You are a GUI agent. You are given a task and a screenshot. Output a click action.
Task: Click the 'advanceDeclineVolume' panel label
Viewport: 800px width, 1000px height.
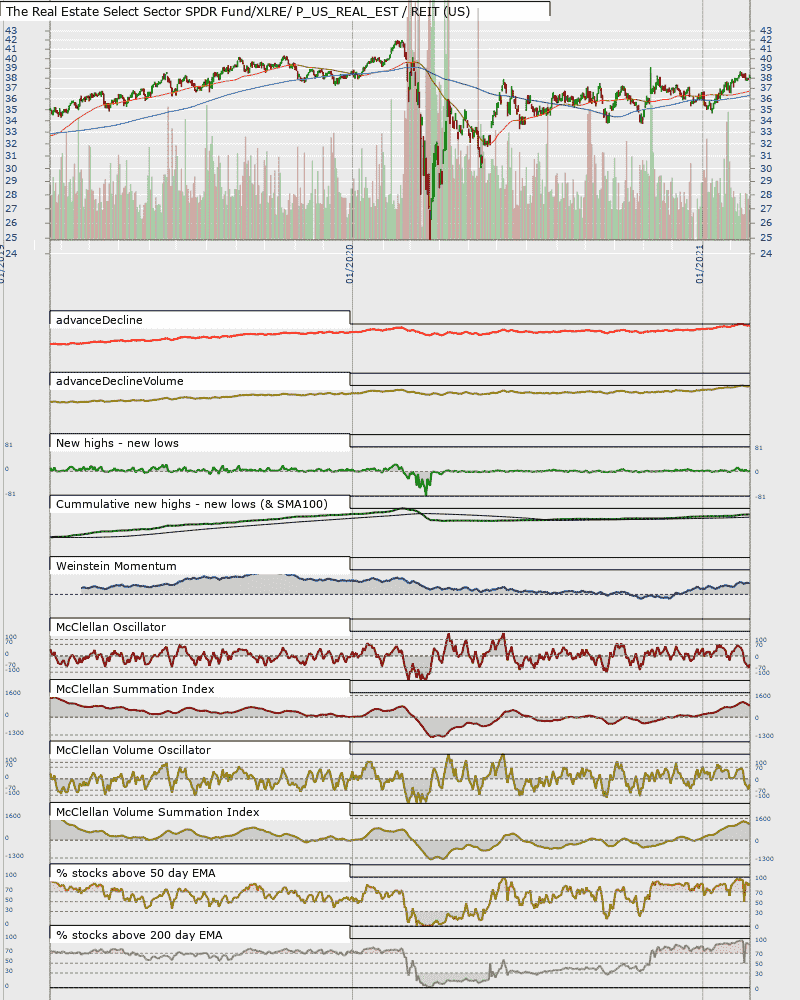point(120,381)
